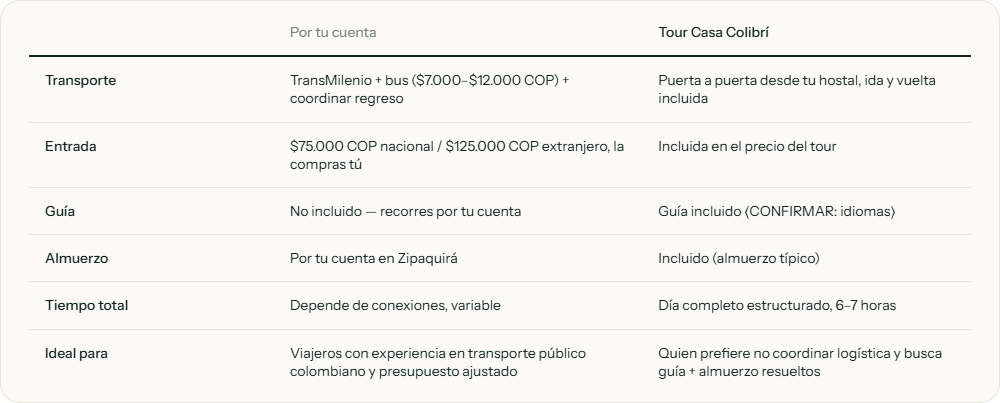
Task: Select 'Día completo estructurado, 6–7 horas' cell
Action: pos(777,305)
